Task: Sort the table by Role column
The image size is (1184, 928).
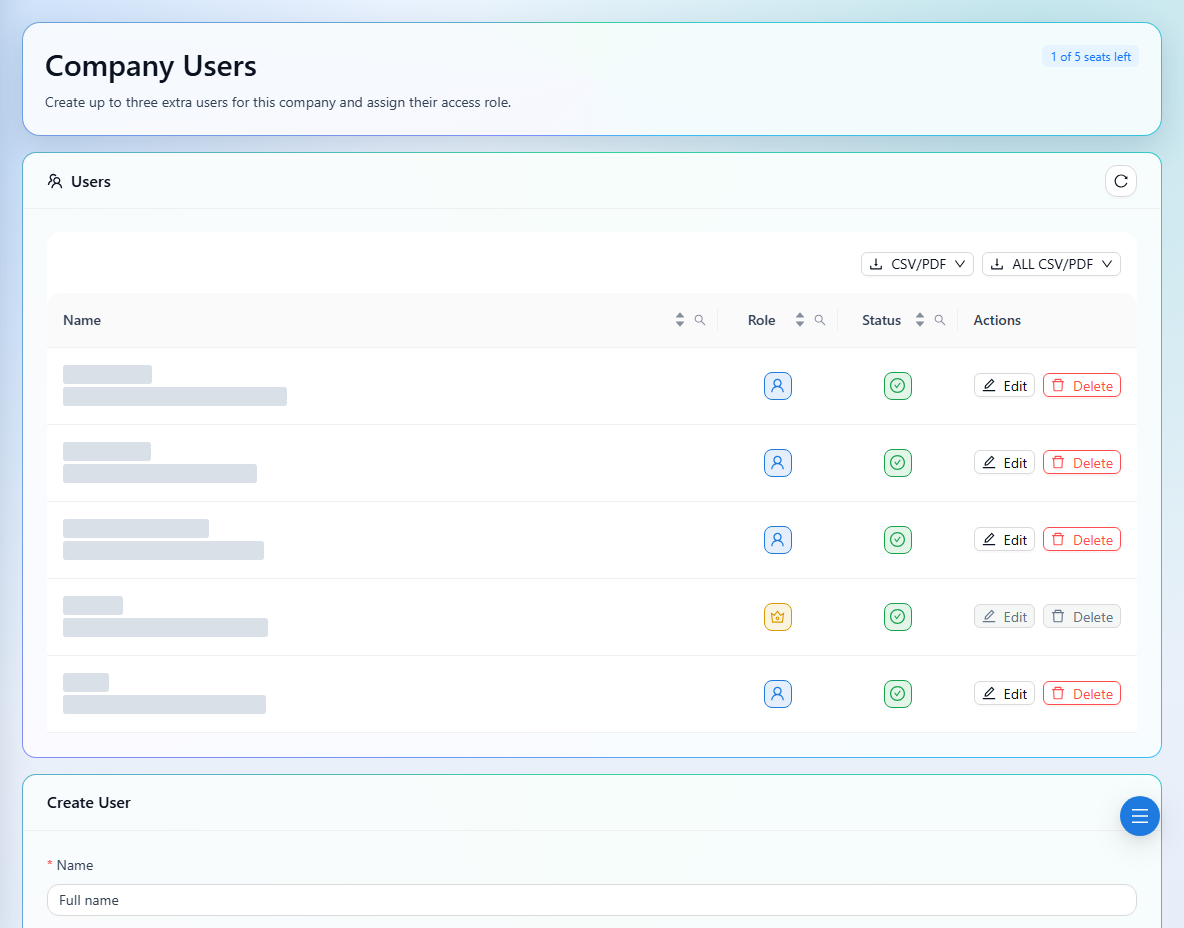Action: coord(800,320)
